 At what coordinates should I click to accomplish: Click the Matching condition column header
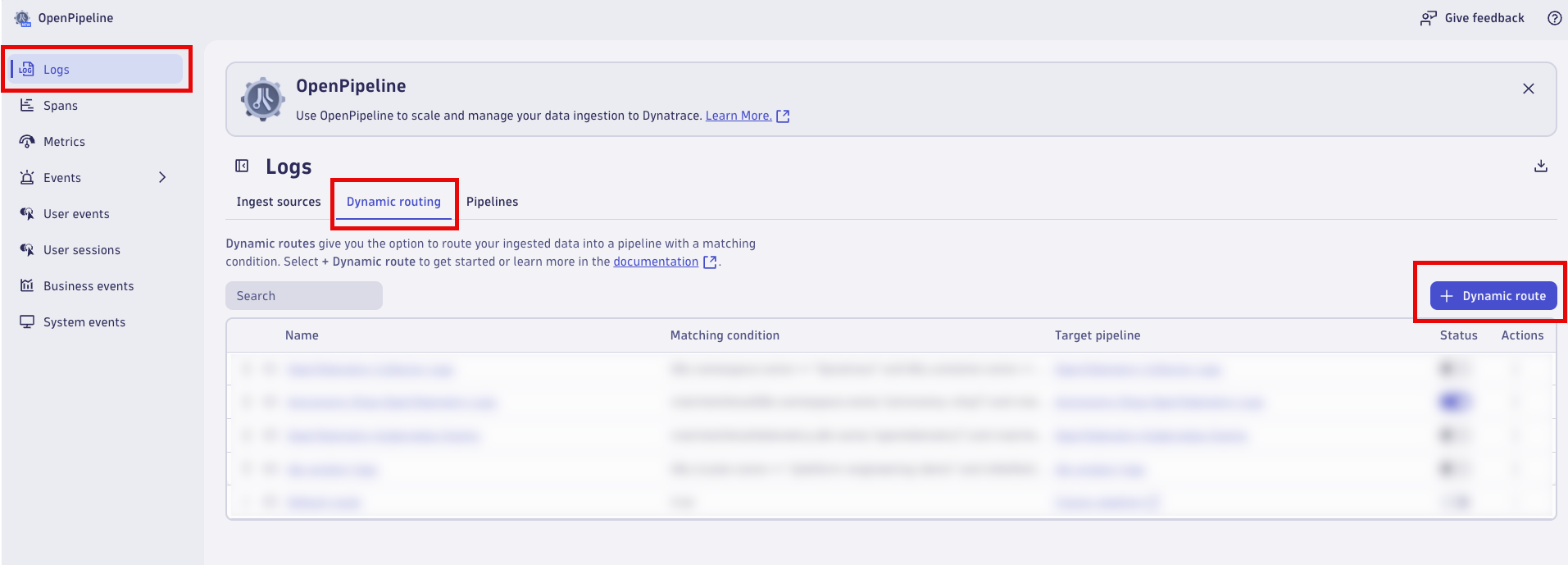point(725,335)
